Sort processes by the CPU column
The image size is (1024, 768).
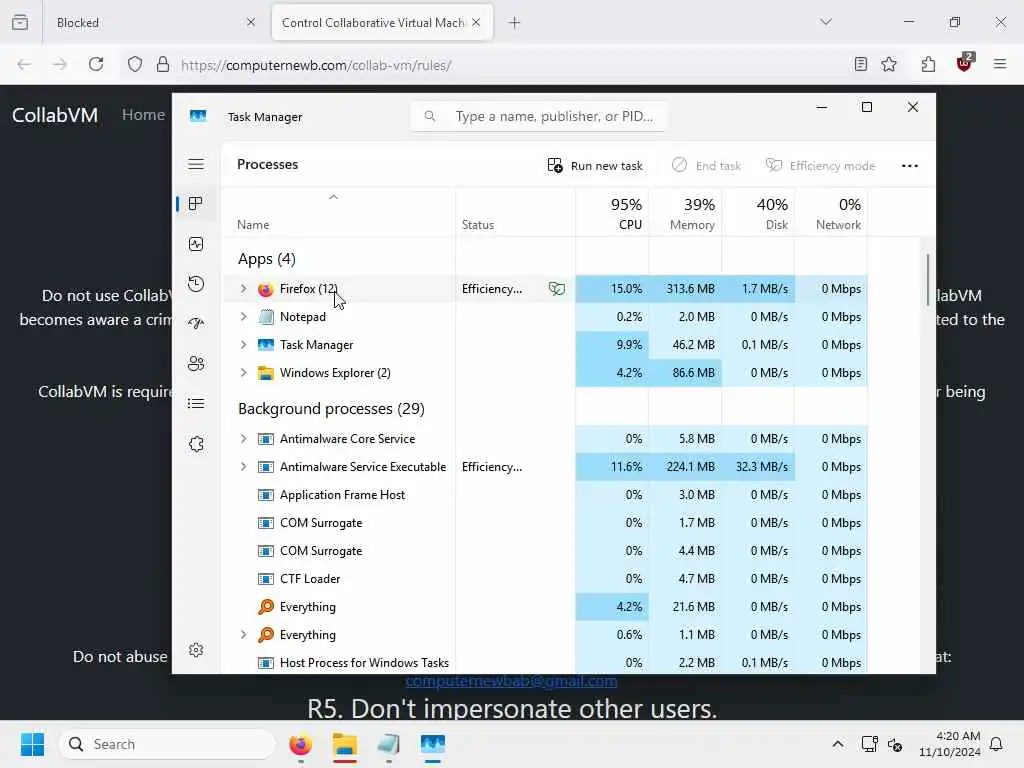pyautogui.click(x=613, y=214)
